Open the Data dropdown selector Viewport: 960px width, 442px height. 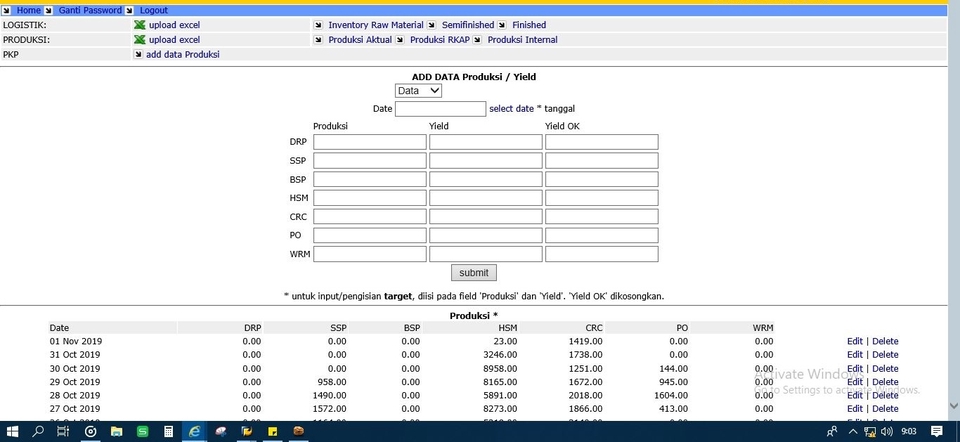418,91
